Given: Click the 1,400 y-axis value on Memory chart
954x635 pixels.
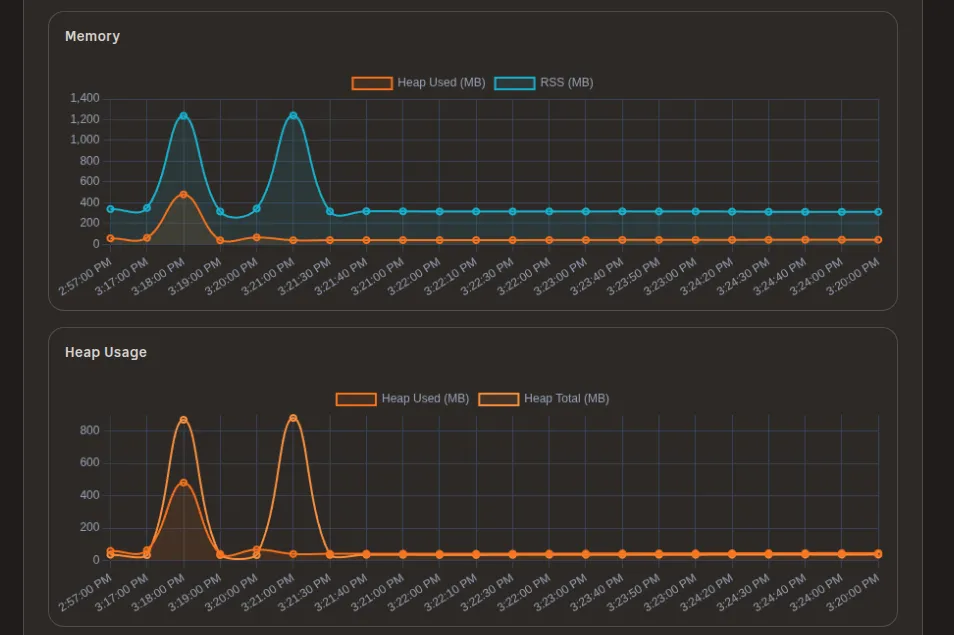Looking at the screenshot, I should pos(85,98).
